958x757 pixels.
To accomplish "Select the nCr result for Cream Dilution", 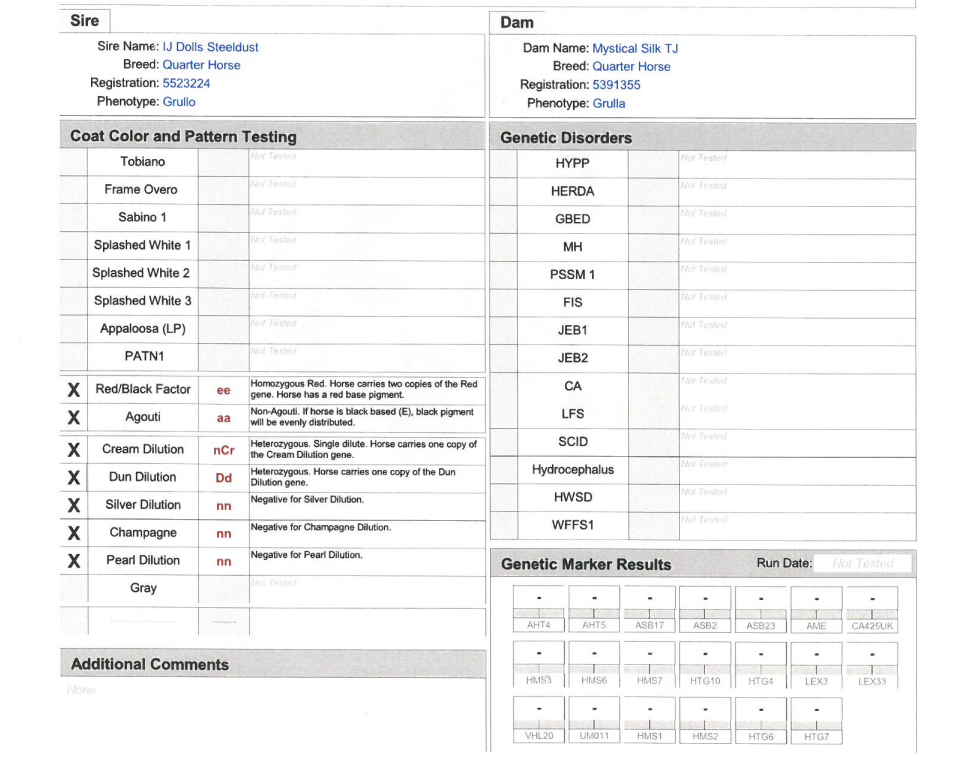I will pos(224,451).
